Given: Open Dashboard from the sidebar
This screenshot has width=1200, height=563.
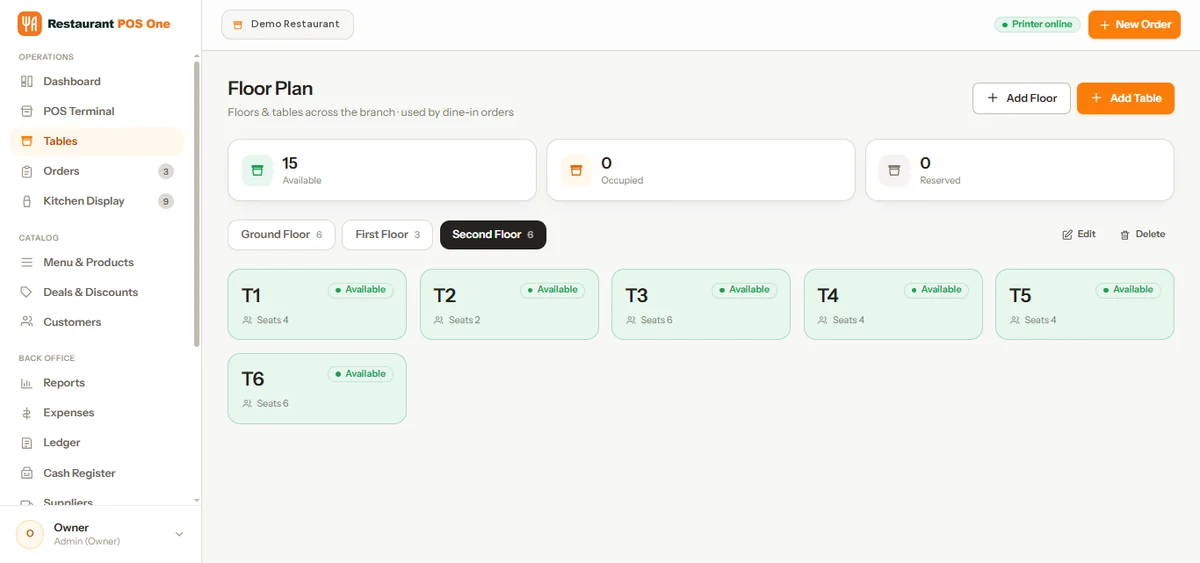Looking at the screenshot, I should click(96, 81).
